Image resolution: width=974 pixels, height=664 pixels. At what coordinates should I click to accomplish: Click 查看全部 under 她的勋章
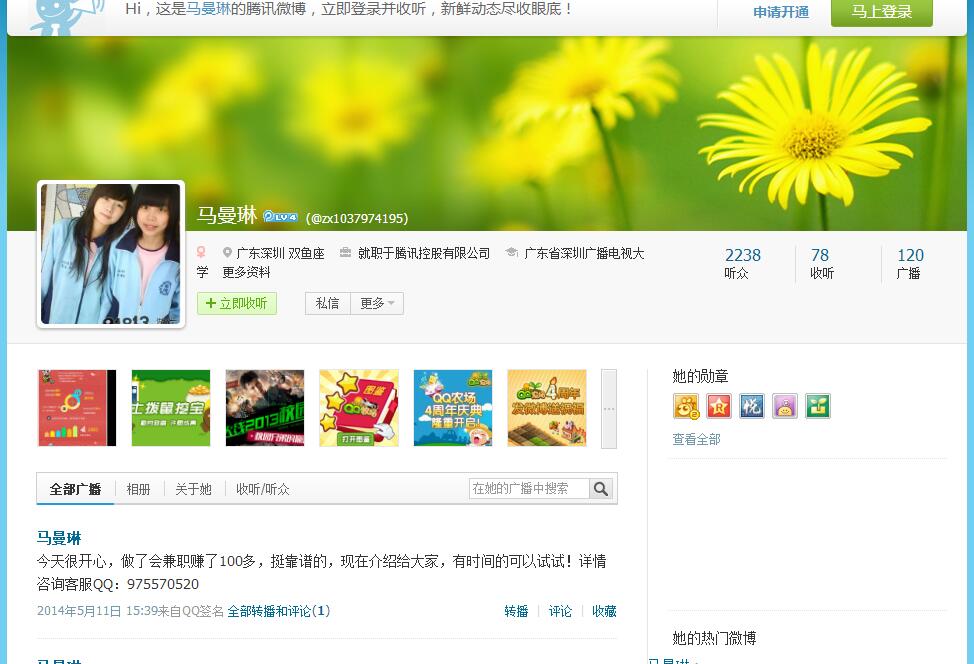(x=696, y=439)
